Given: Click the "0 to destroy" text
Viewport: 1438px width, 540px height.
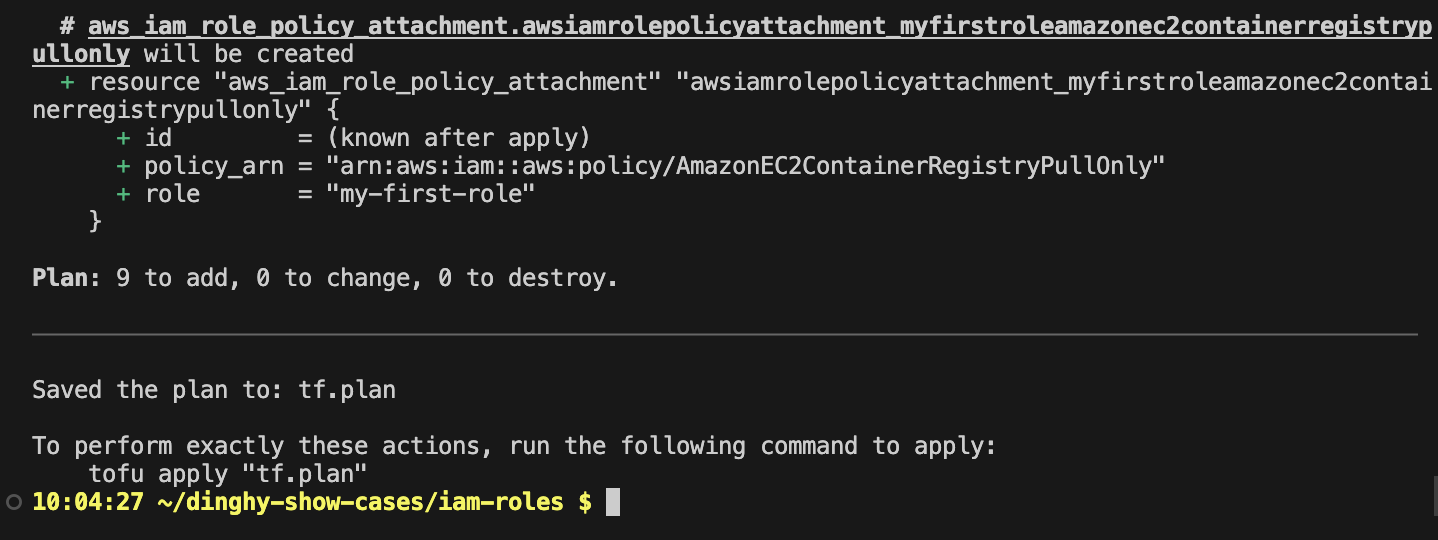Looking at the screenshot, I should tap(528, 278).
